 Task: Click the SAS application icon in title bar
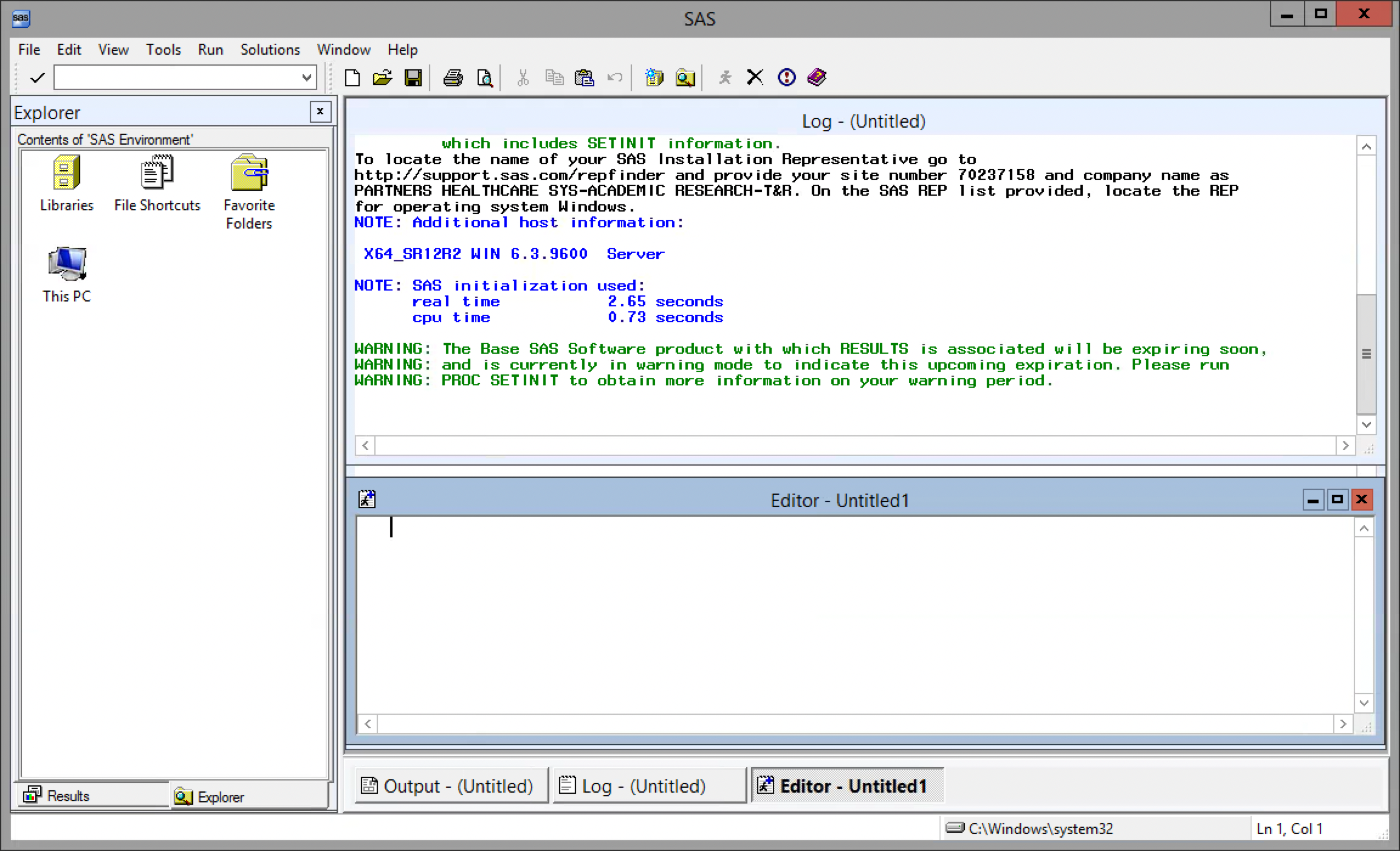21,18
